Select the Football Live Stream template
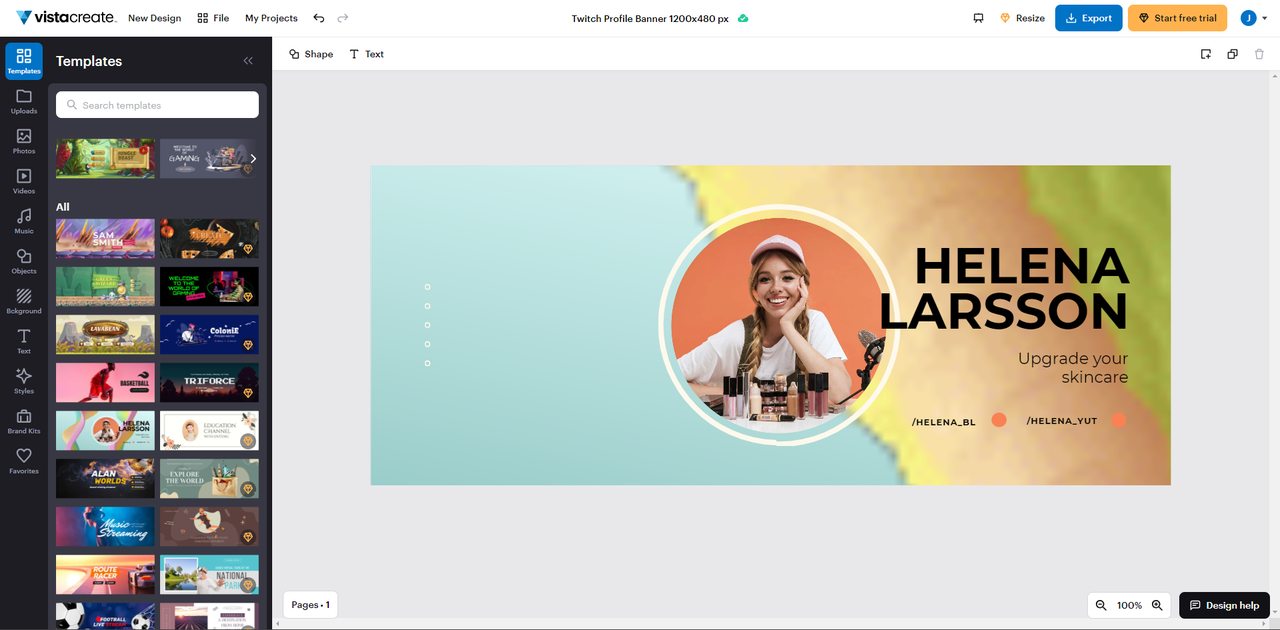Viewport: 1280px width, 630px height. click(105, 615)
